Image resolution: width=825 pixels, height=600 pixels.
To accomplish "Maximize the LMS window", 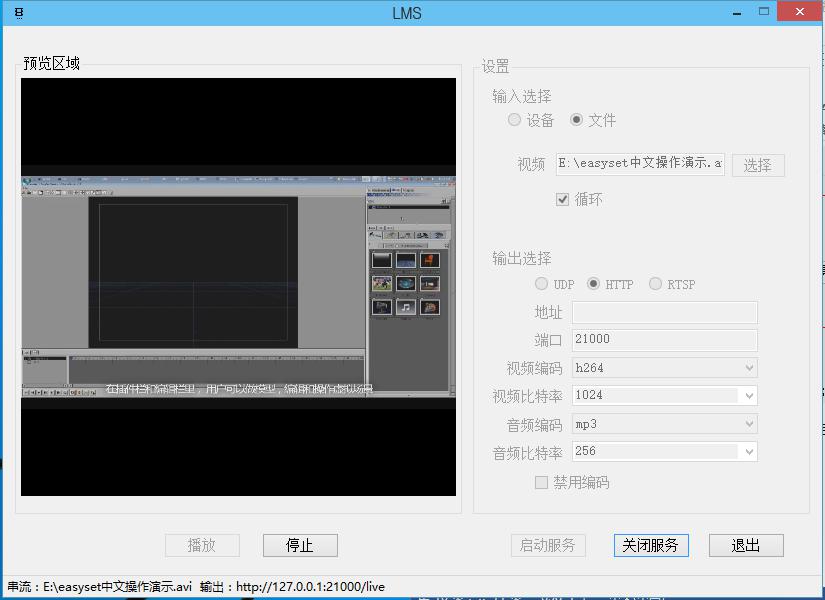I will pyautogui.click(x=764, y=12).
